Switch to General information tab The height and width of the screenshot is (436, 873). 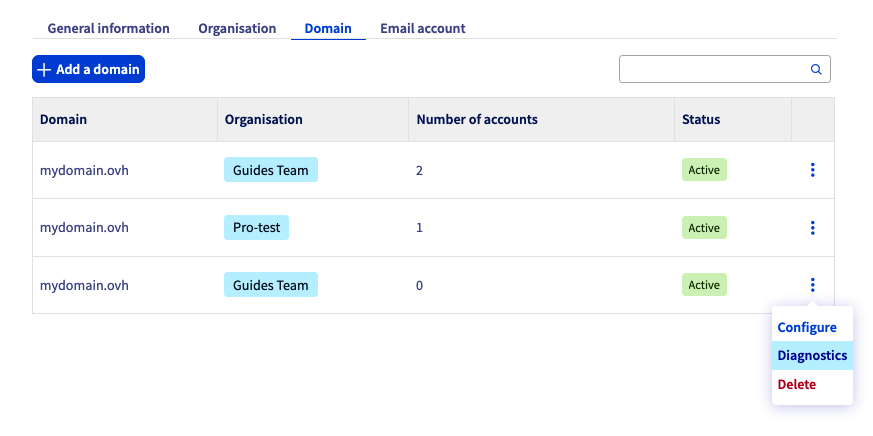coord(108,28)
